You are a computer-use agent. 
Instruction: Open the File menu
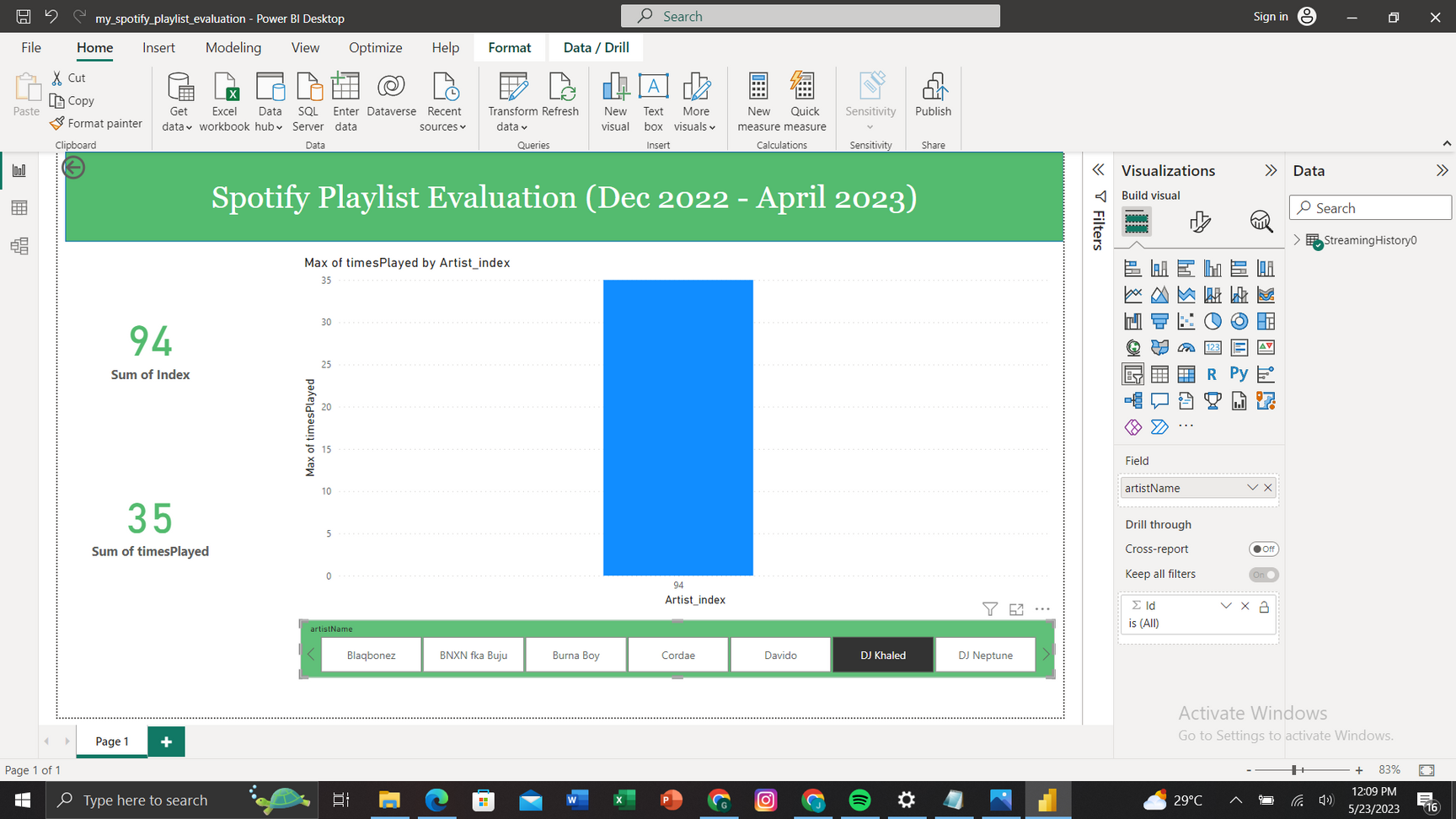coord(31,48)
